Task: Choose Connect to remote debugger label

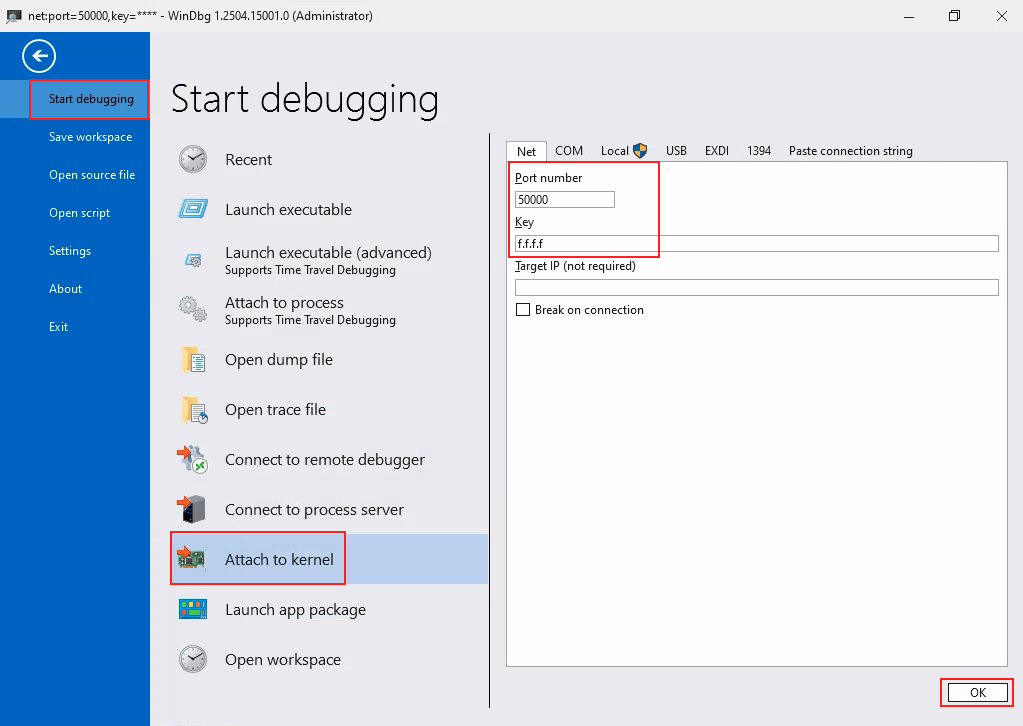Action: (x=325, y=460)
